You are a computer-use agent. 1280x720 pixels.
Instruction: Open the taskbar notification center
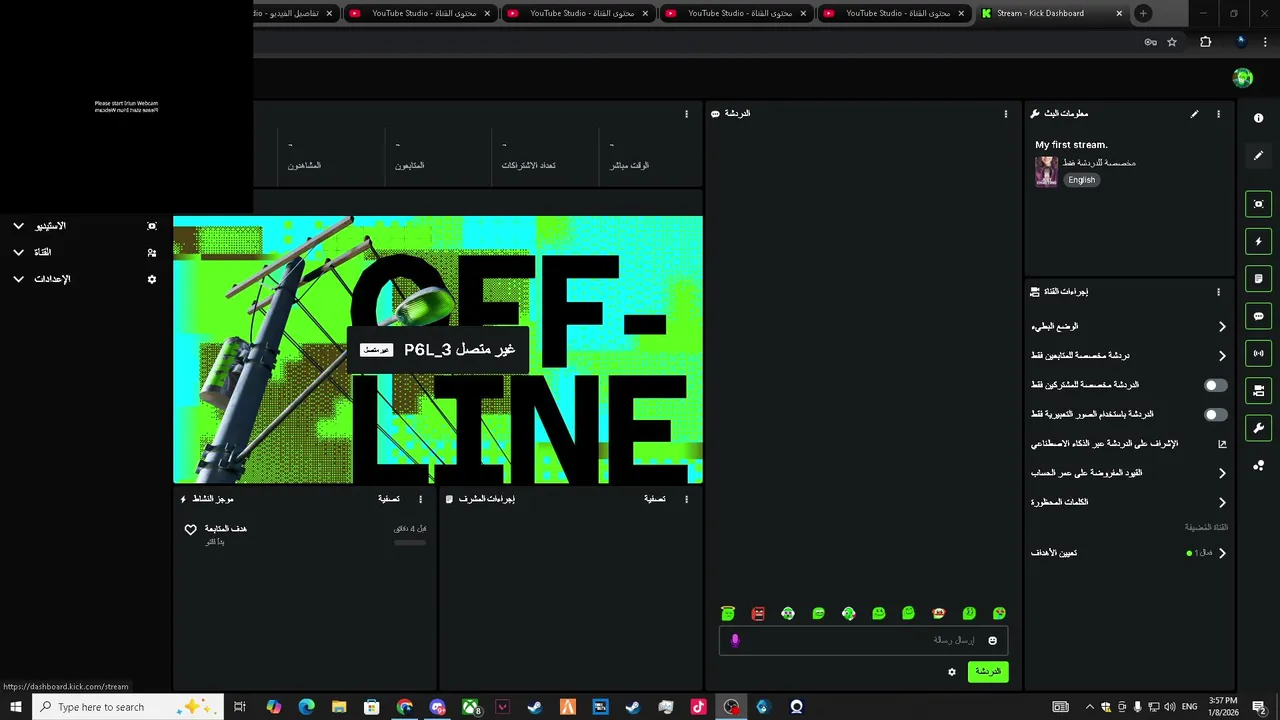point(1261,707)
